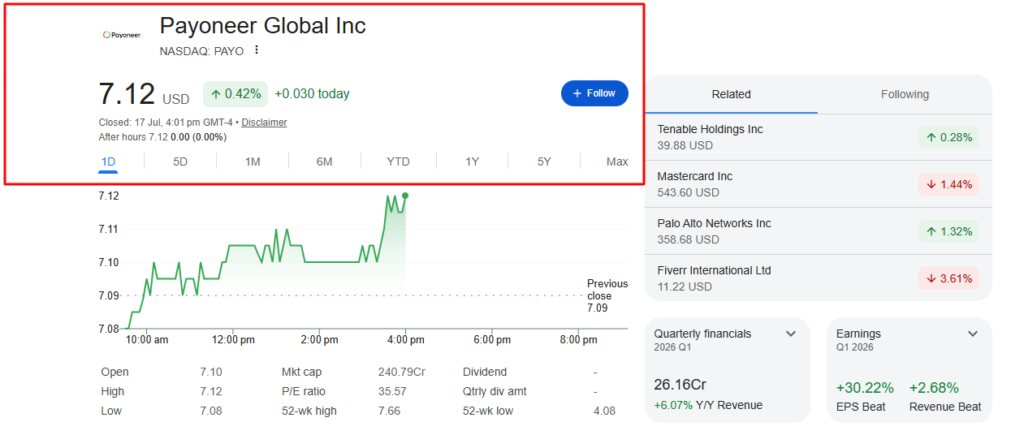Click the +30.22% EPS Beat value
The image size is (1024, 435).
point(865,388)
